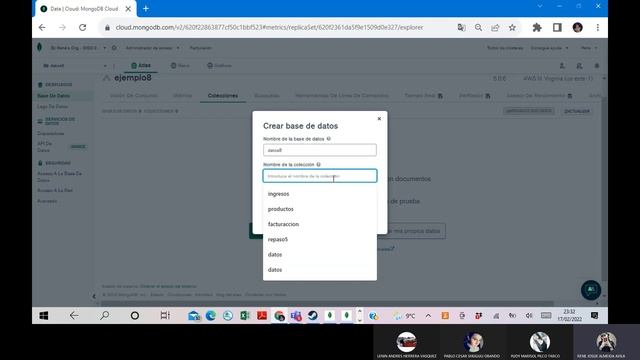The width and height of the screenshot is (640, 360).
Task: Open Herramientas De Línea De Comandos tab
Action: point(342,96)
